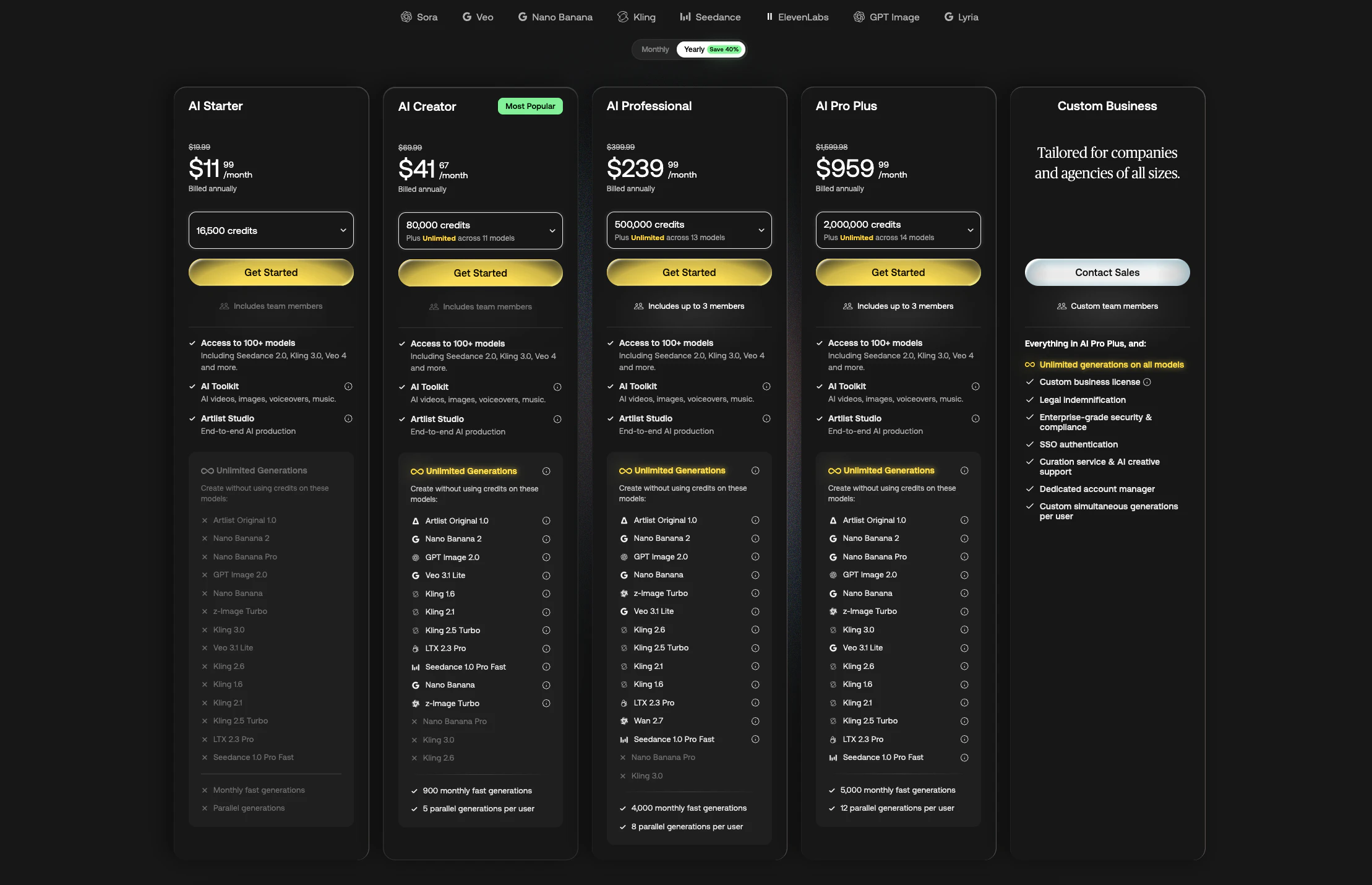1372x885 pixels.
Task: Open info icon beside AI Creator's AI Toolkit
Action: coord(557,387)
